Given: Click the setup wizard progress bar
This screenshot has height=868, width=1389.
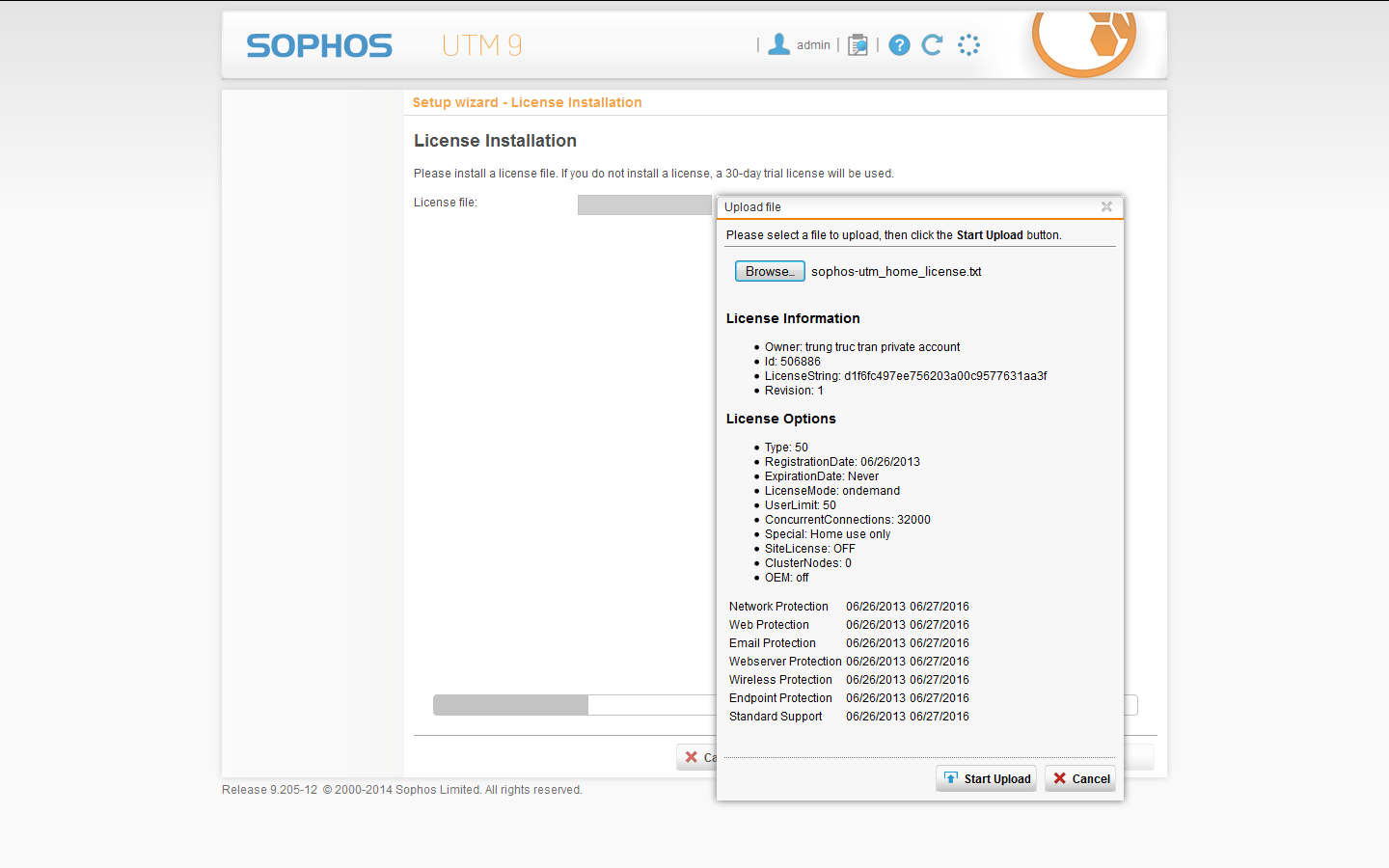Looking at the screenshot, I should (x=574, y=705).
